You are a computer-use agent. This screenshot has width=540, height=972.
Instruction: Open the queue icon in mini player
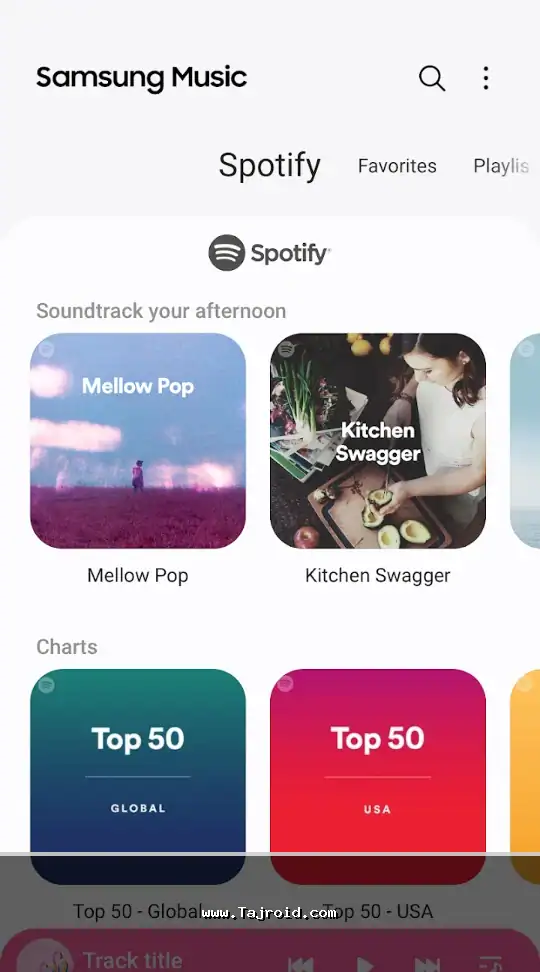click(x=490, y=964)
